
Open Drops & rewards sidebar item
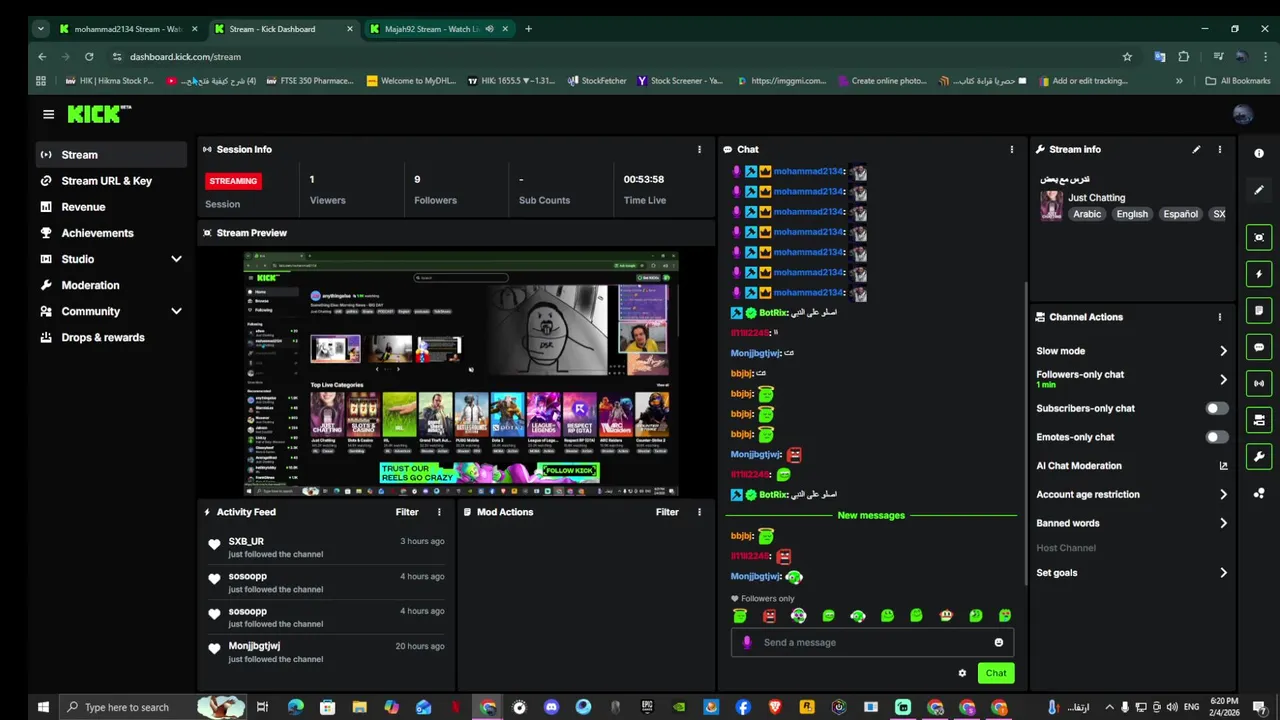click(111, 337)
